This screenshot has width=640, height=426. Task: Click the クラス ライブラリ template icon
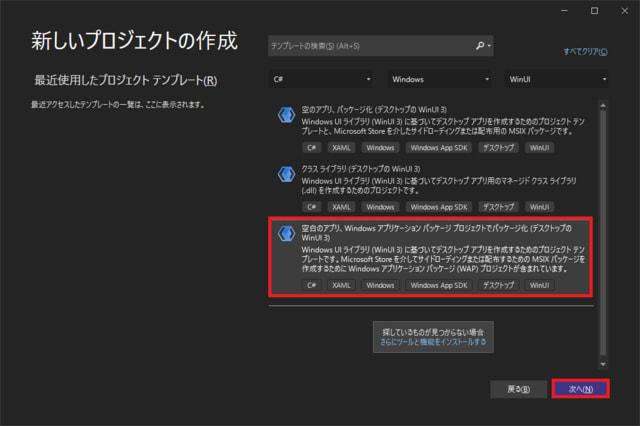pos(285,174)
